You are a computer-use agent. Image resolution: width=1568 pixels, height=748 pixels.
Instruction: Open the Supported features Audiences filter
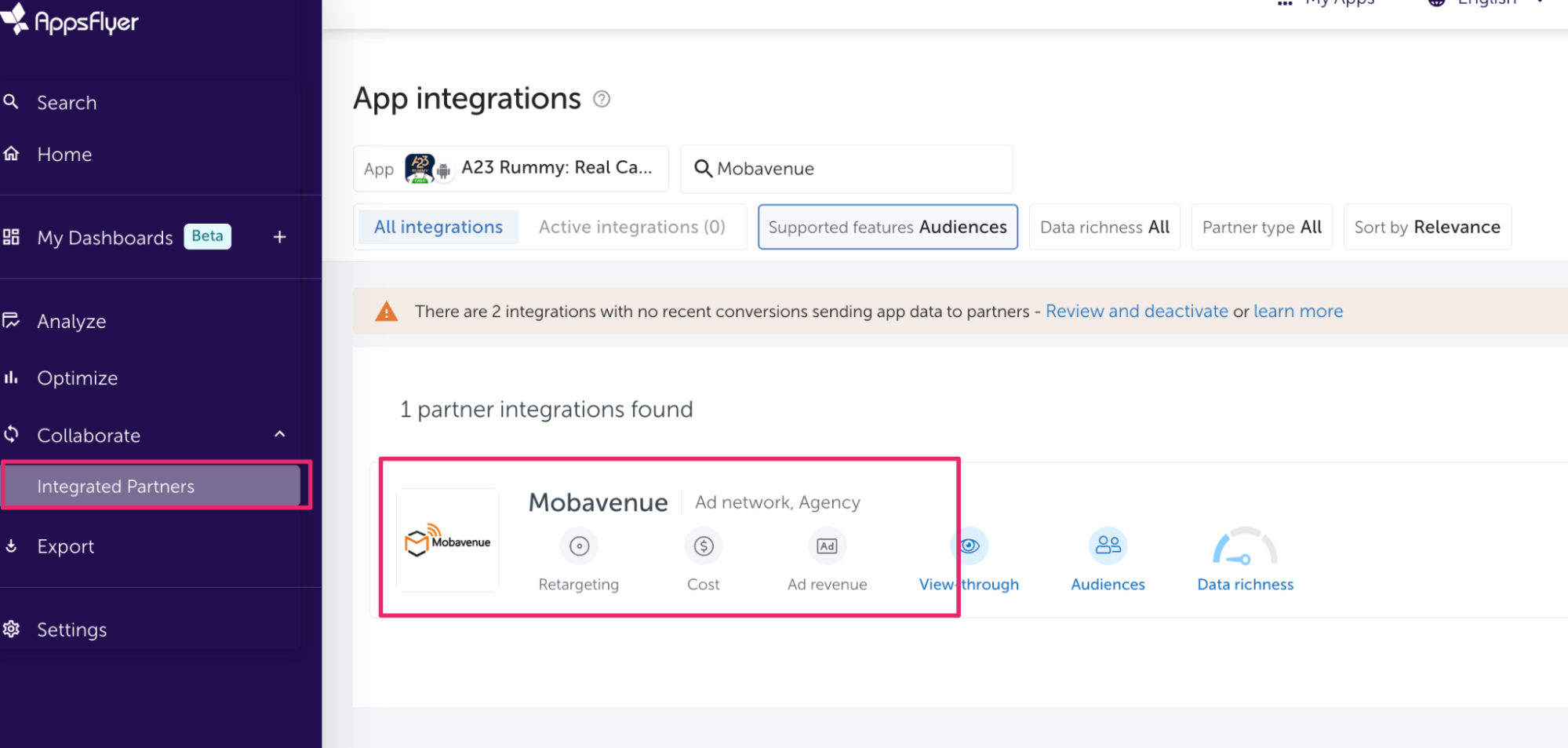click(887, 228)
